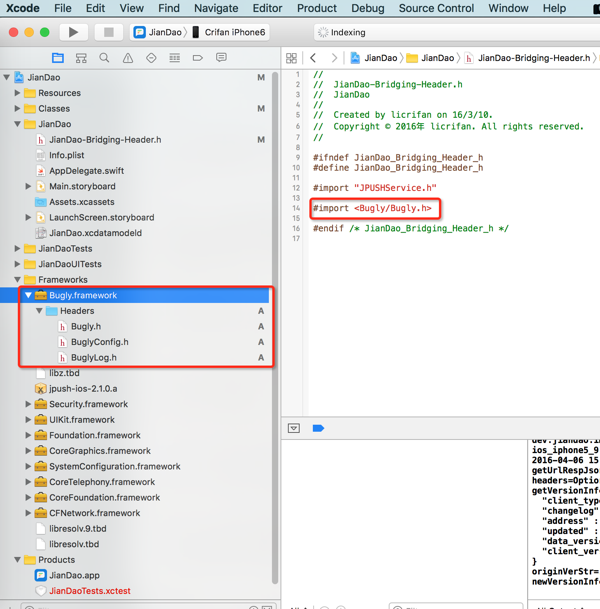Expand the Resources folder
600x609 pixels.
17,93
